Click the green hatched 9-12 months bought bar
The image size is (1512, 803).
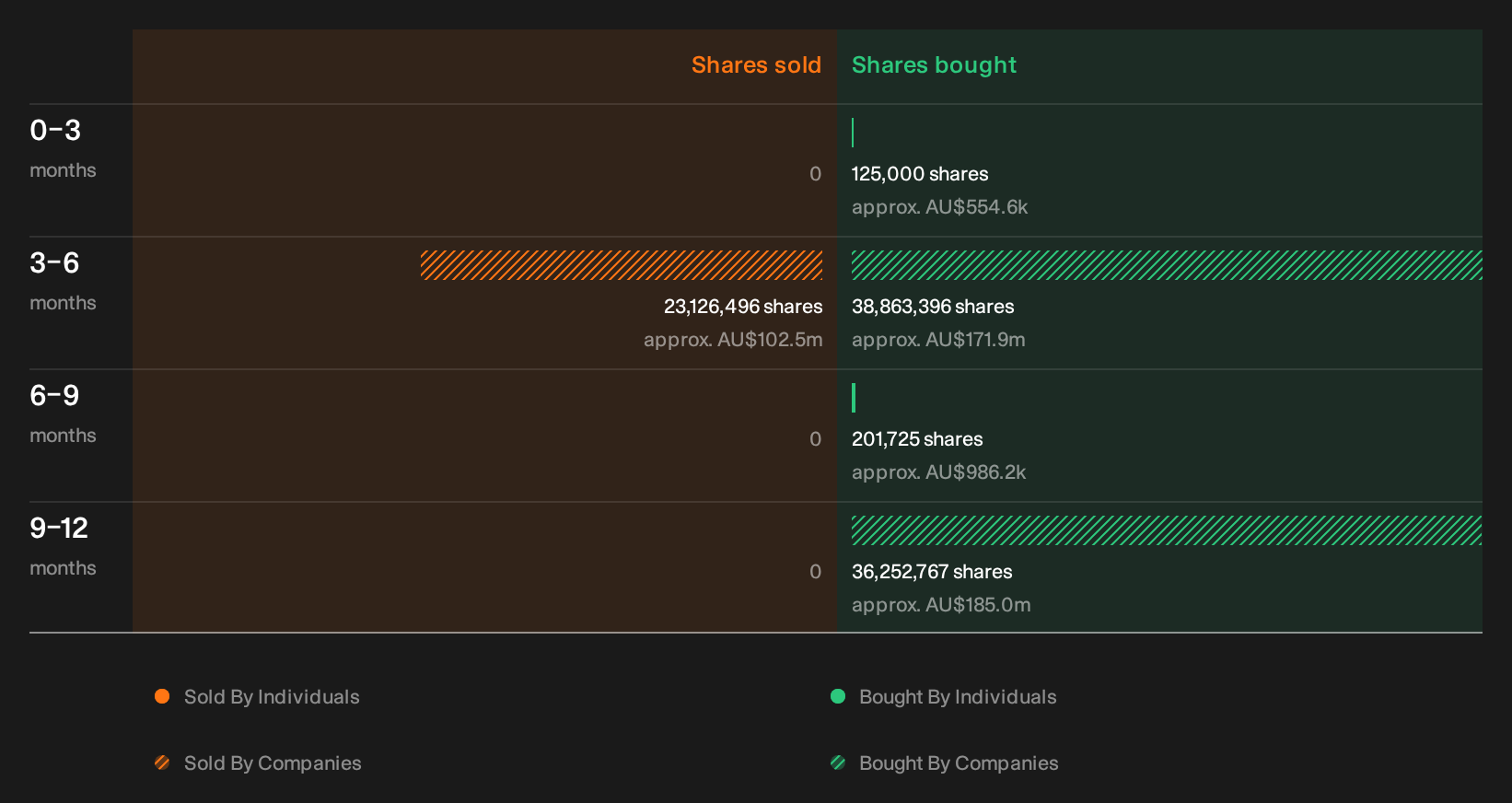[1167, 530]
